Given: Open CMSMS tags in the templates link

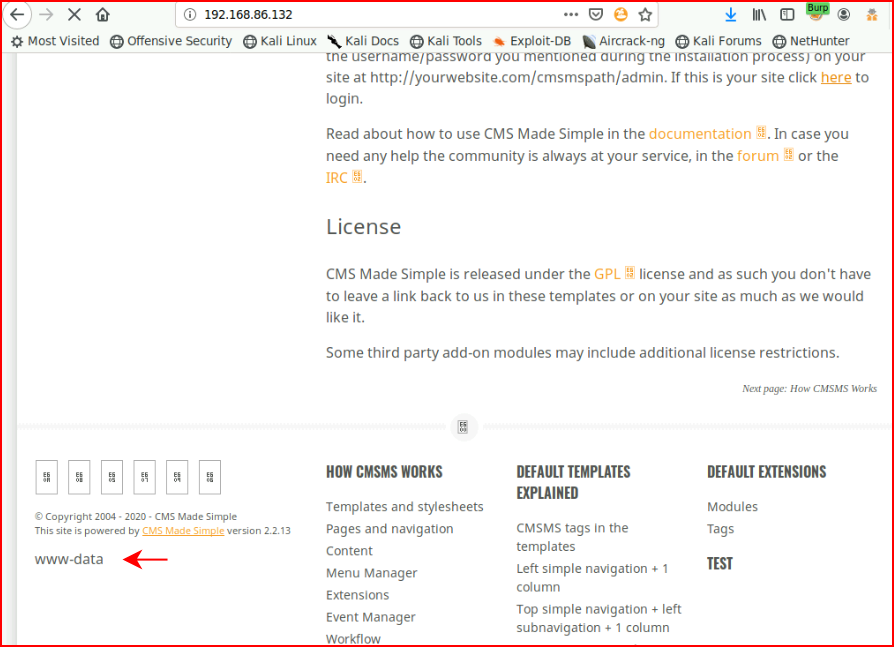Looking at the screenshot, I should pyautogui.click(x=572, y=537).
